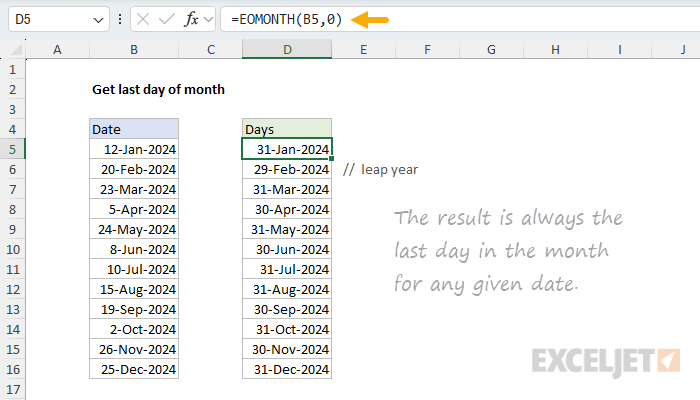
Task: Select cell with 5-Apr-2024
Action: 134,209
